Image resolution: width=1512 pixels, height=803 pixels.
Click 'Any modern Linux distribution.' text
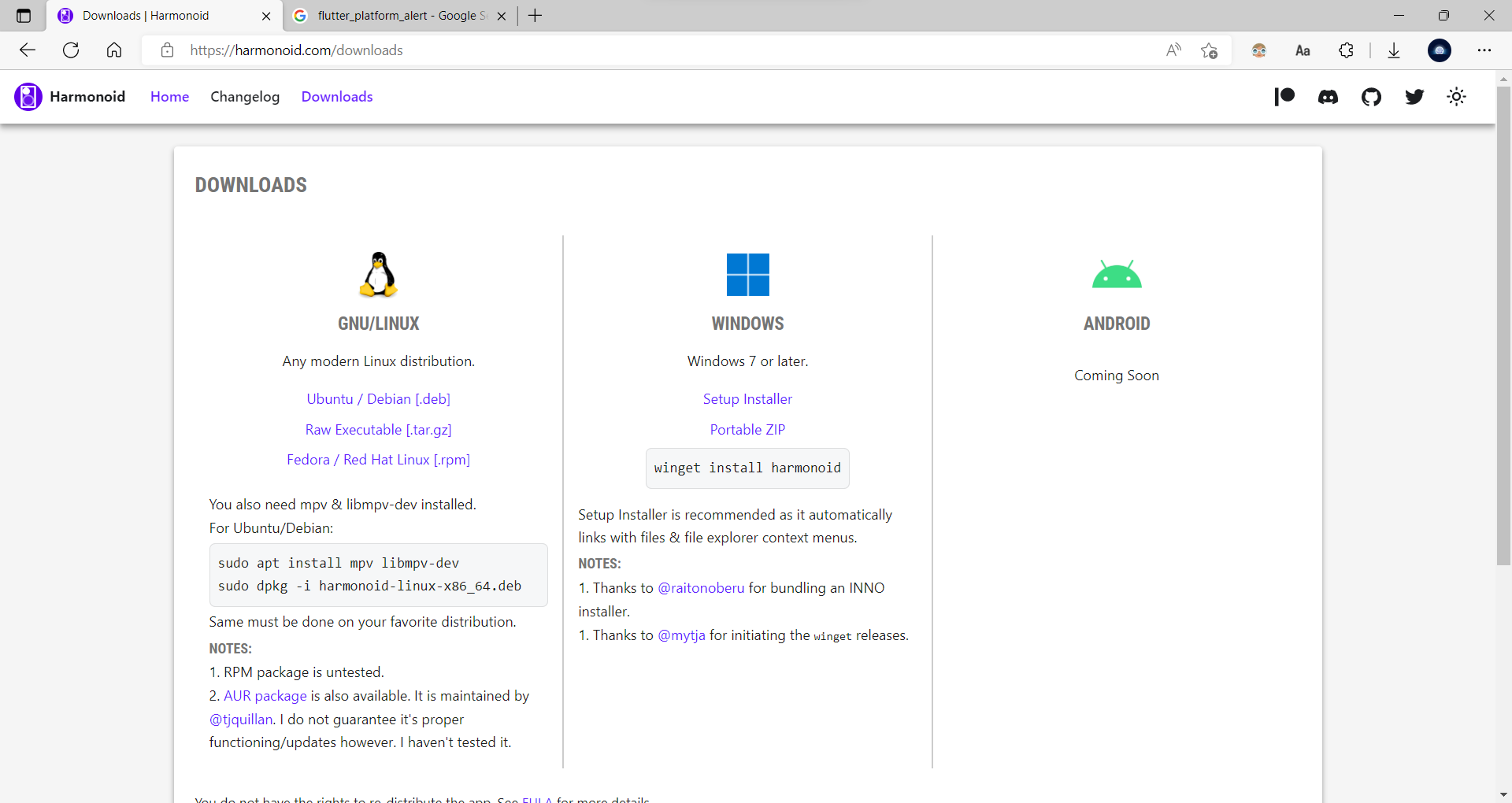(x=379, y=361)
